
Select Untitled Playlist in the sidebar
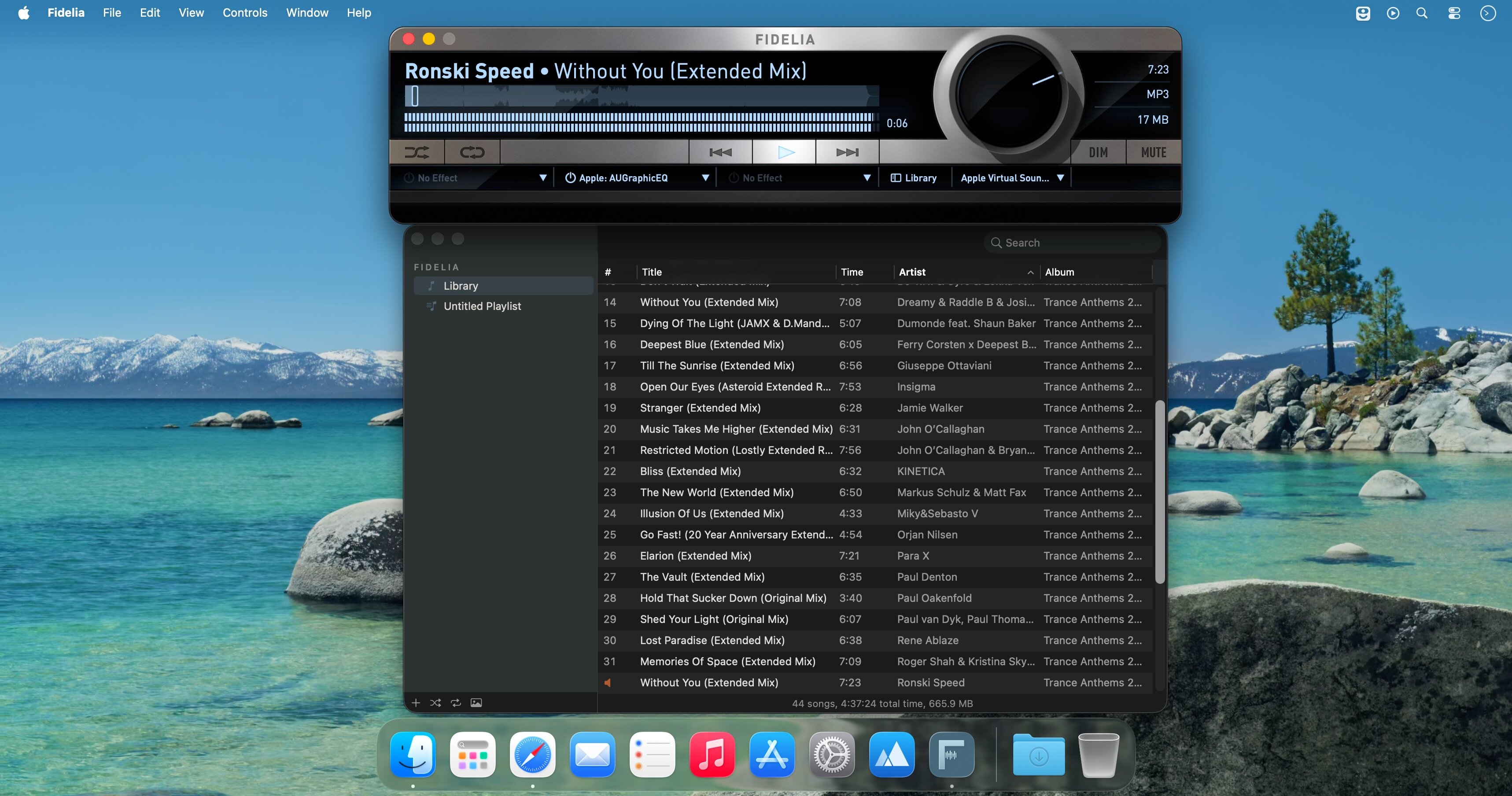click(x=504, y=306)
